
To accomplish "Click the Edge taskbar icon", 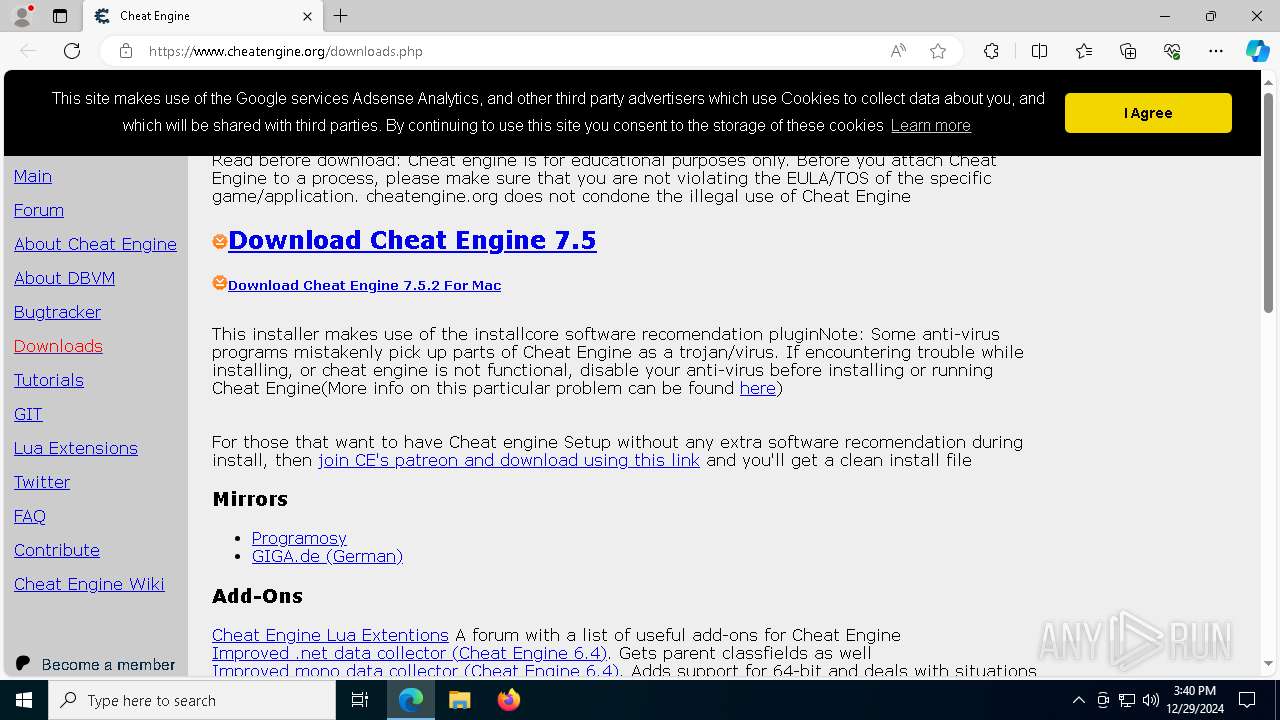I will [x=411, y=700].
